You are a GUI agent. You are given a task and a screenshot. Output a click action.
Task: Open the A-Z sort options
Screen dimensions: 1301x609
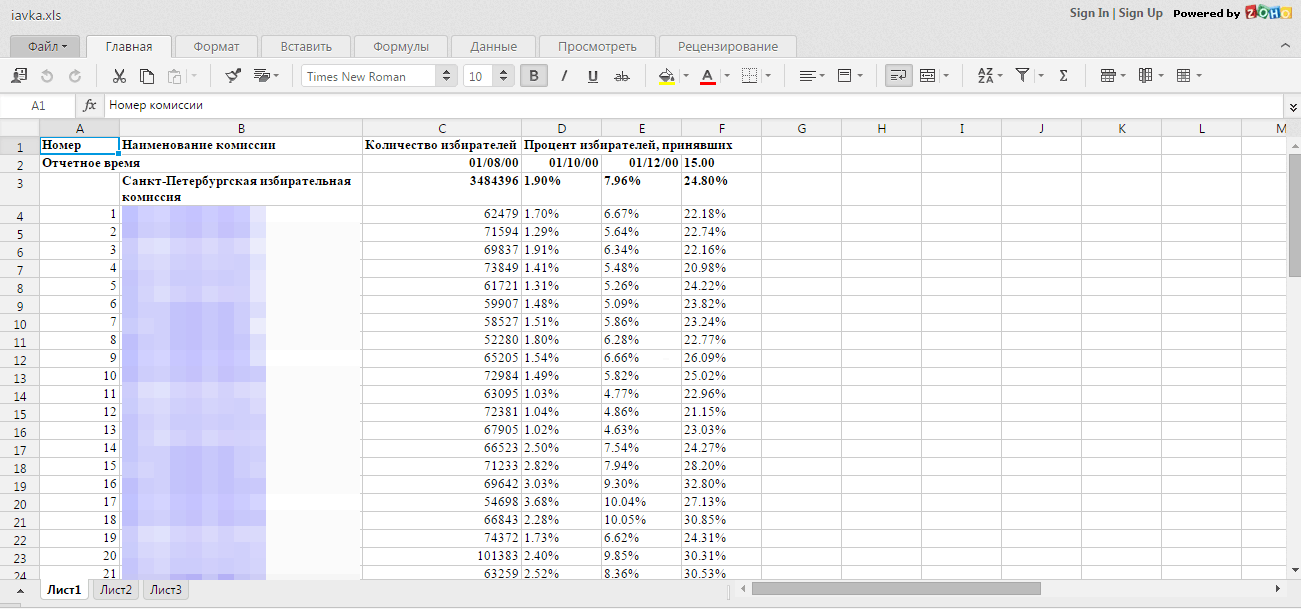point(989,76)
